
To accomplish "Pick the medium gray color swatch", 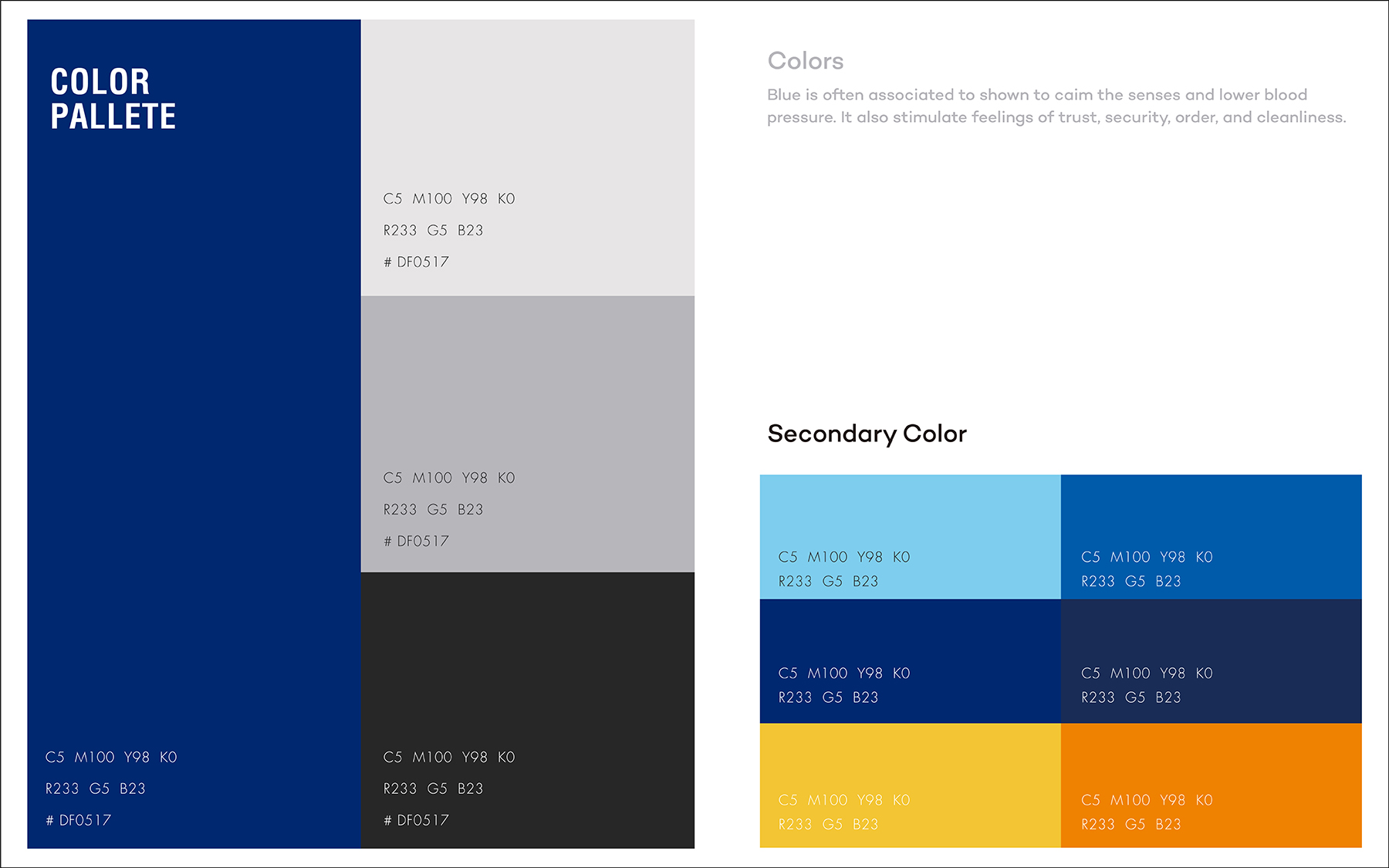I will (528, 386).
